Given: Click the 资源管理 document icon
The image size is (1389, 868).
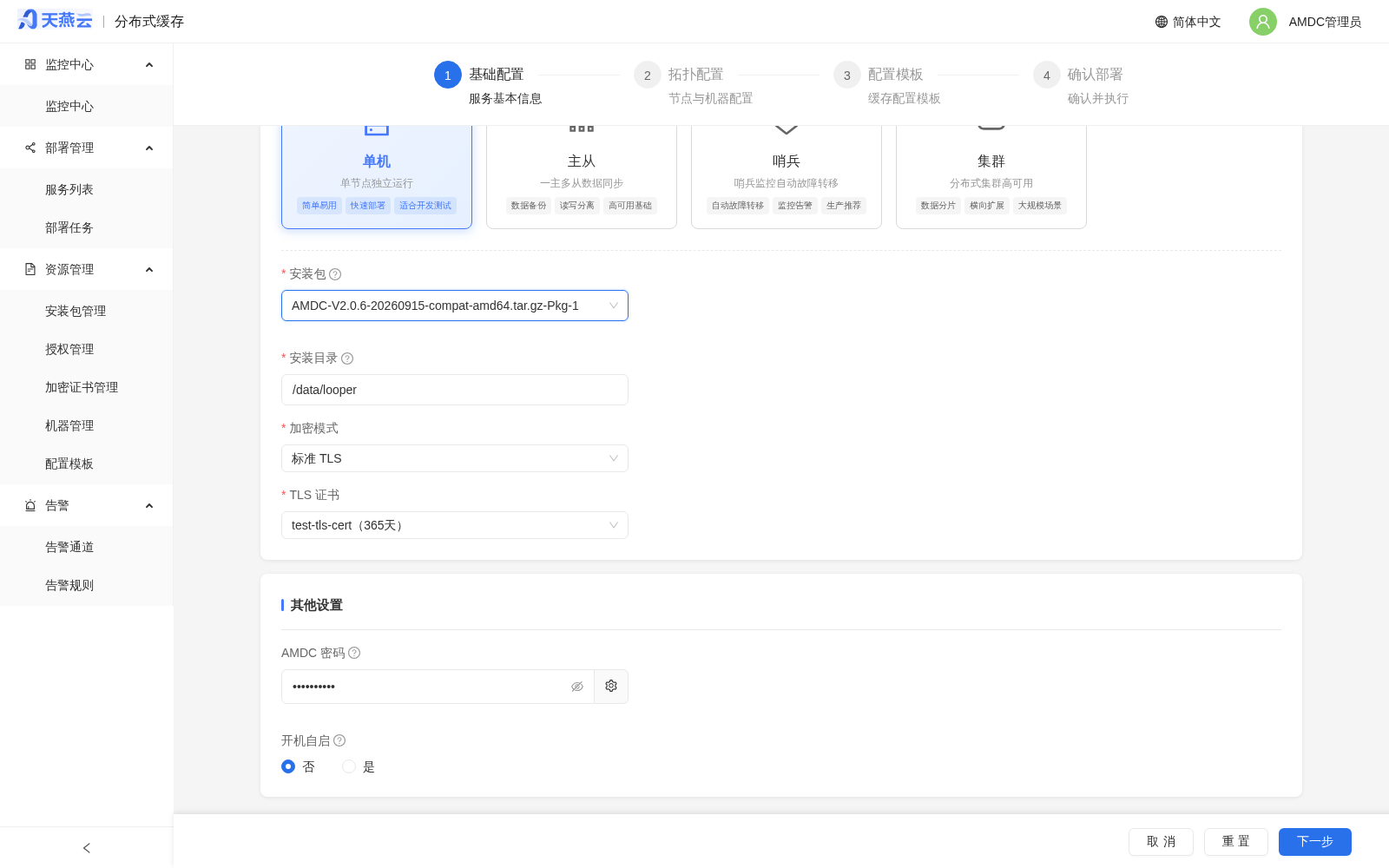Looking at the screenshot, I should [x=30, y=269].
